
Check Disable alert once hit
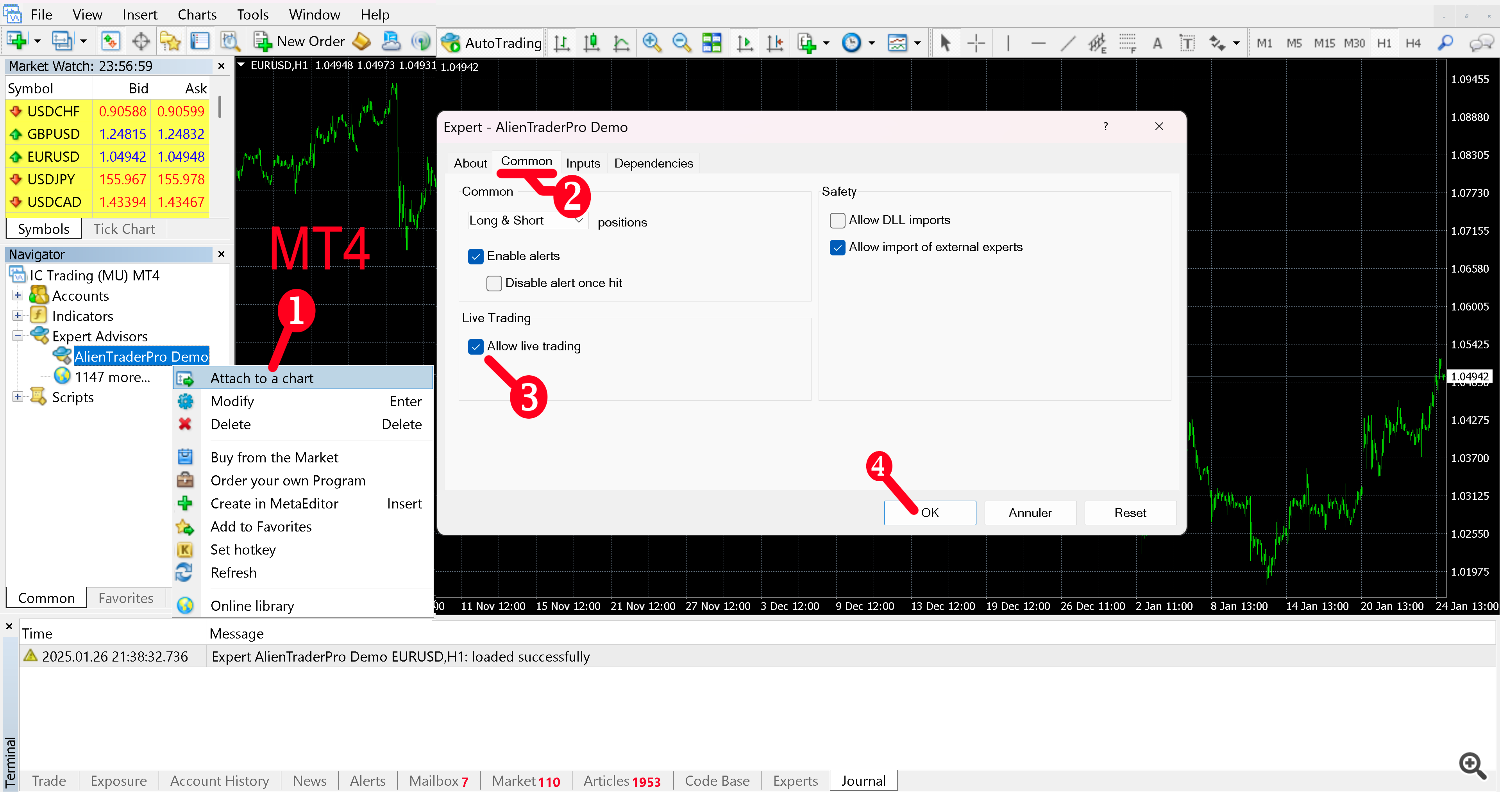pos(494,283)
